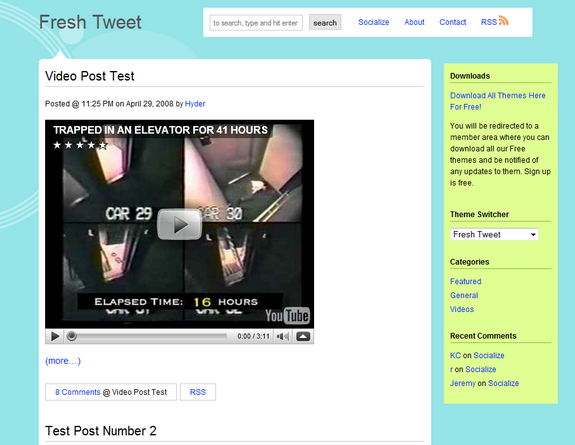
Task: Click the large play overlay on video
Action: click(179, 224)
